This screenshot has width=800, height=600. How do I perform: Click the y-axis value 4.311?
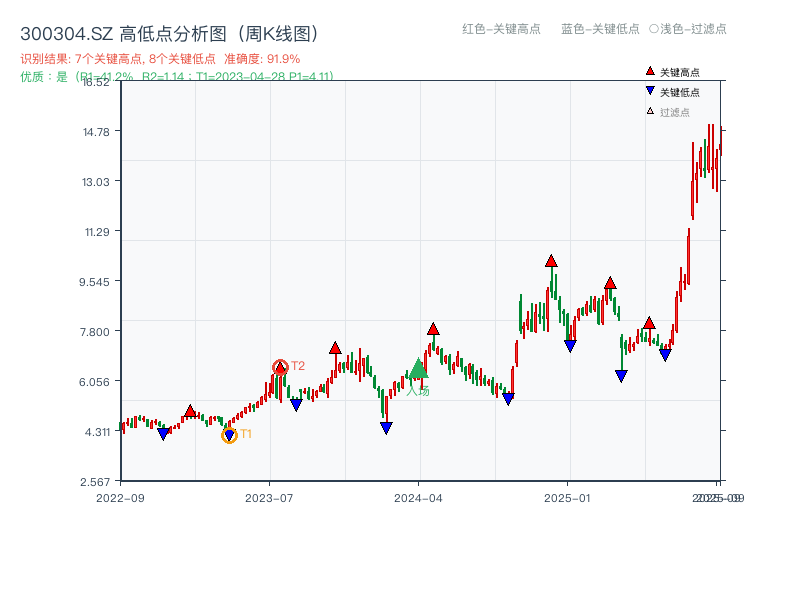(x=97, y=432)
